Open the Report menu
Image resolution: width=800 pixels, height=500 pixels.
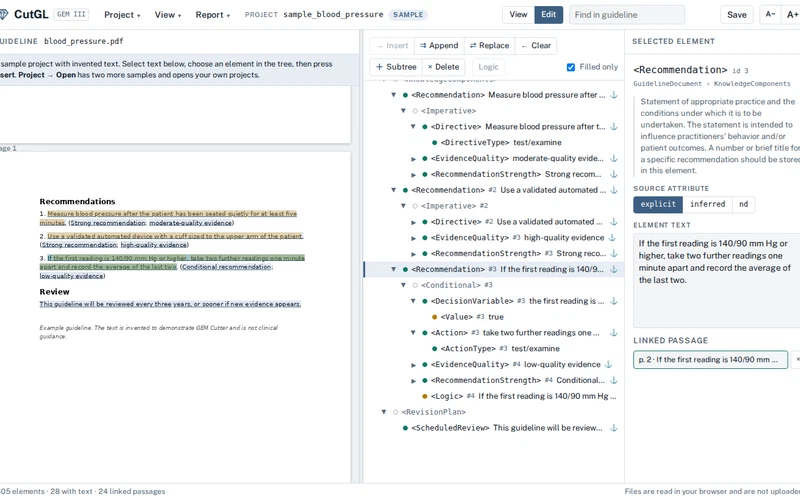(212, 15)
